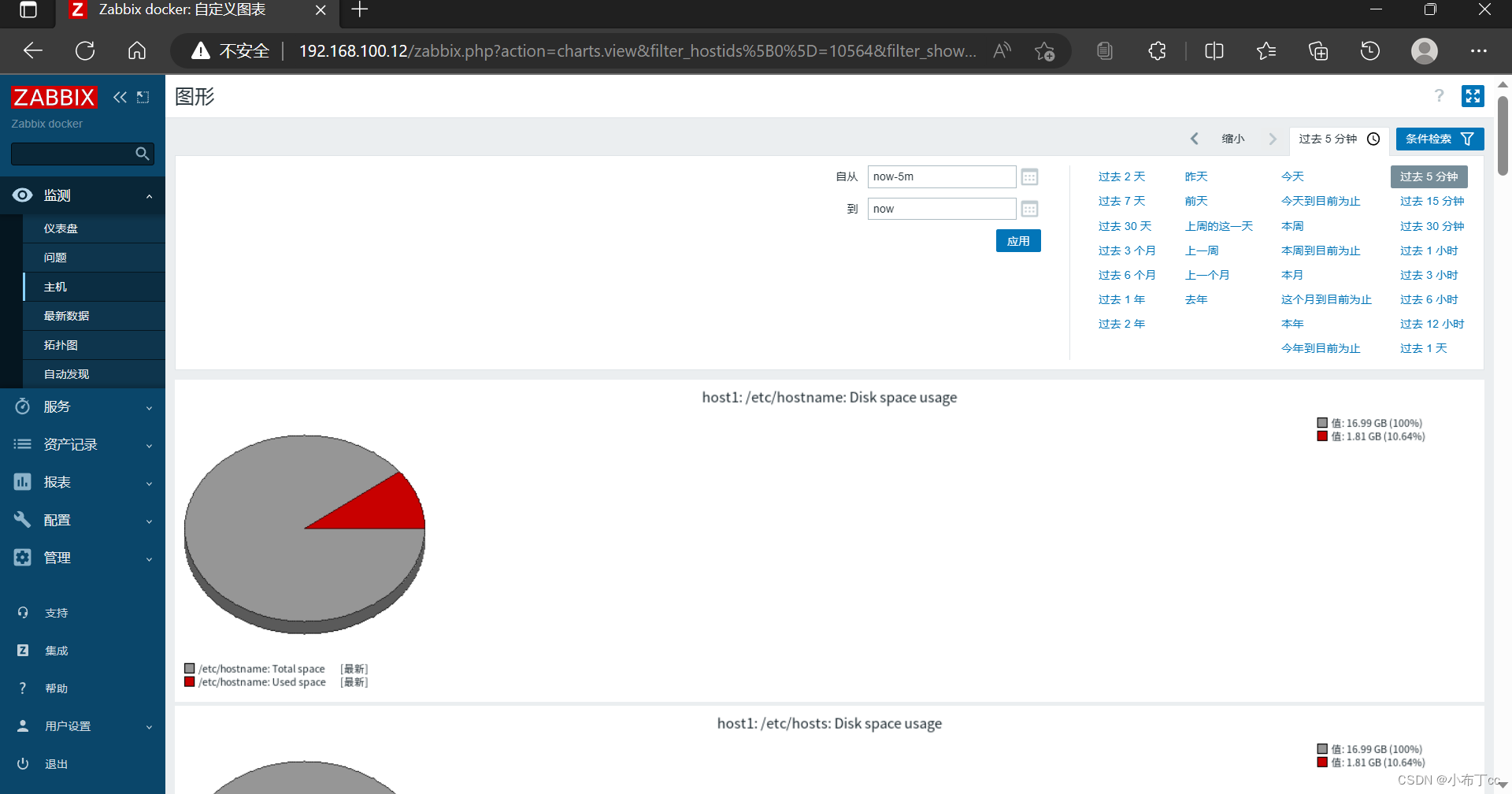Open browser settings ellipsis menu
1512x794 pixels.
point(1478,51)
